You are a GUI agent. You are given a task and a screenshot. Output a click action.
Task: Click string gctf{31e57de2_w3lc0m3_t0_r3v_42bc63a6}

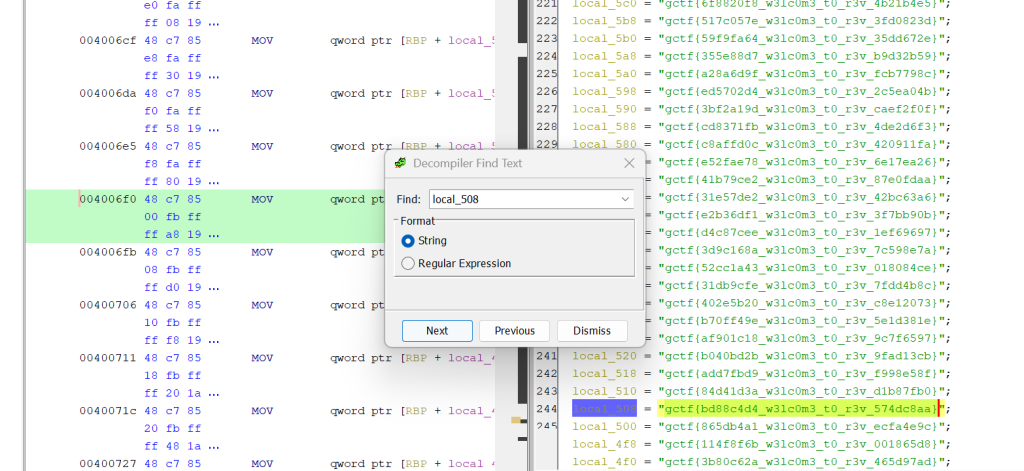click(801, 197)
